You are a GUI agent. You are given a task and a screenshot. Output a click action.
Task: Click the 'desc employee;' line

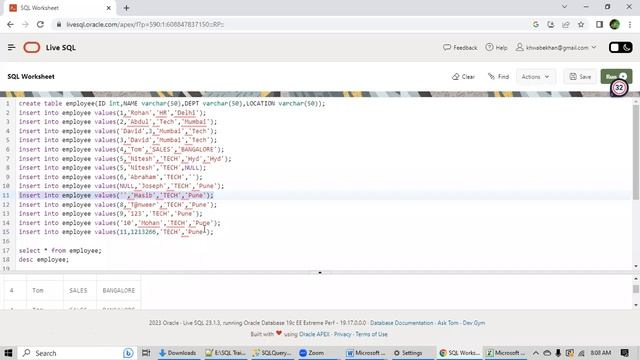click(x=44, y=260)
